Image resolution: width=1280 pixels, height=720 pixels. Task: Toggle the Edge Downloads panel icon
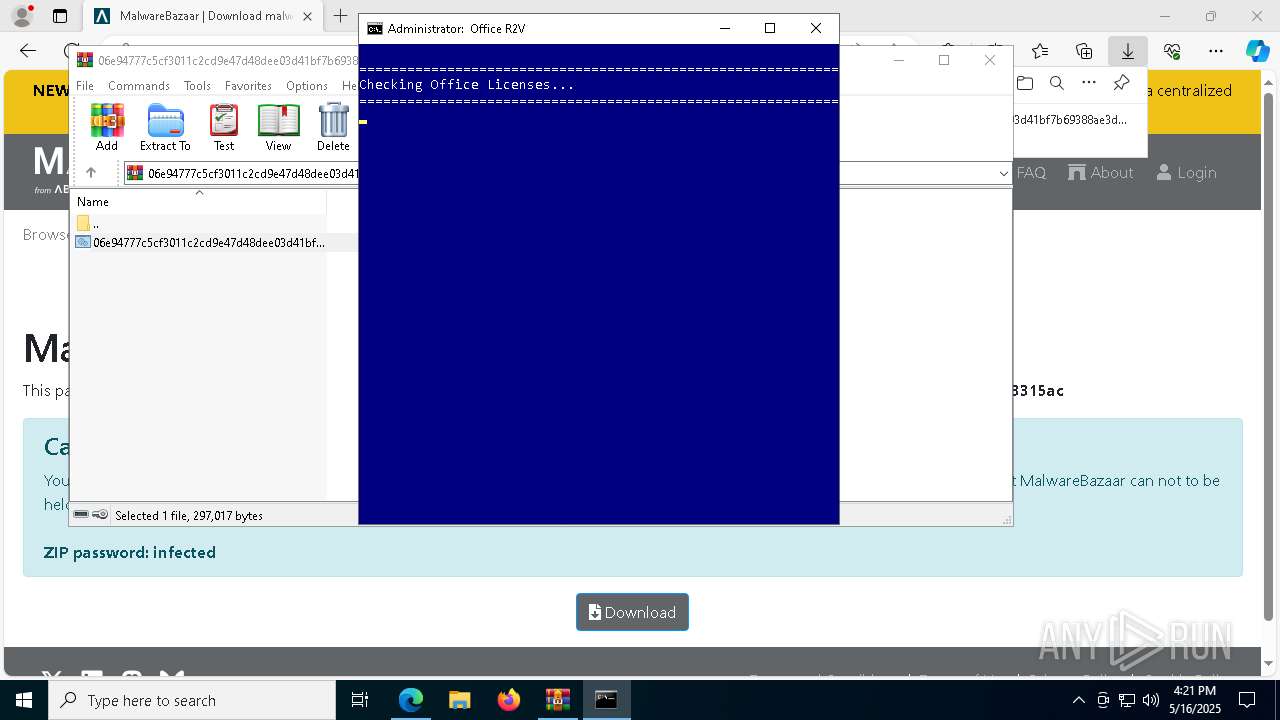1128,51
